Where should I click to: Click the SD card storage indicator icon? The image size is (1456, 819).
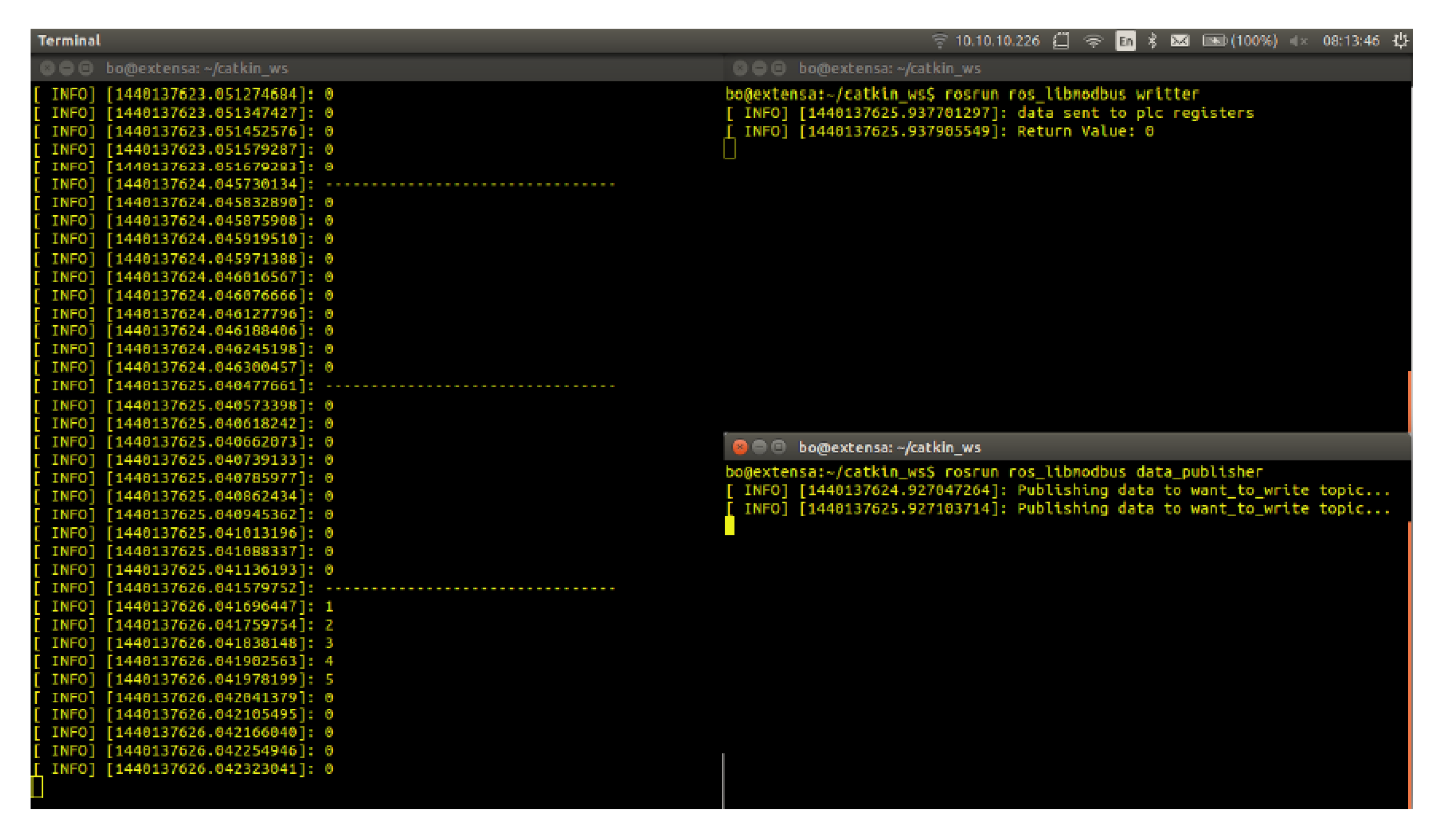1061,41
